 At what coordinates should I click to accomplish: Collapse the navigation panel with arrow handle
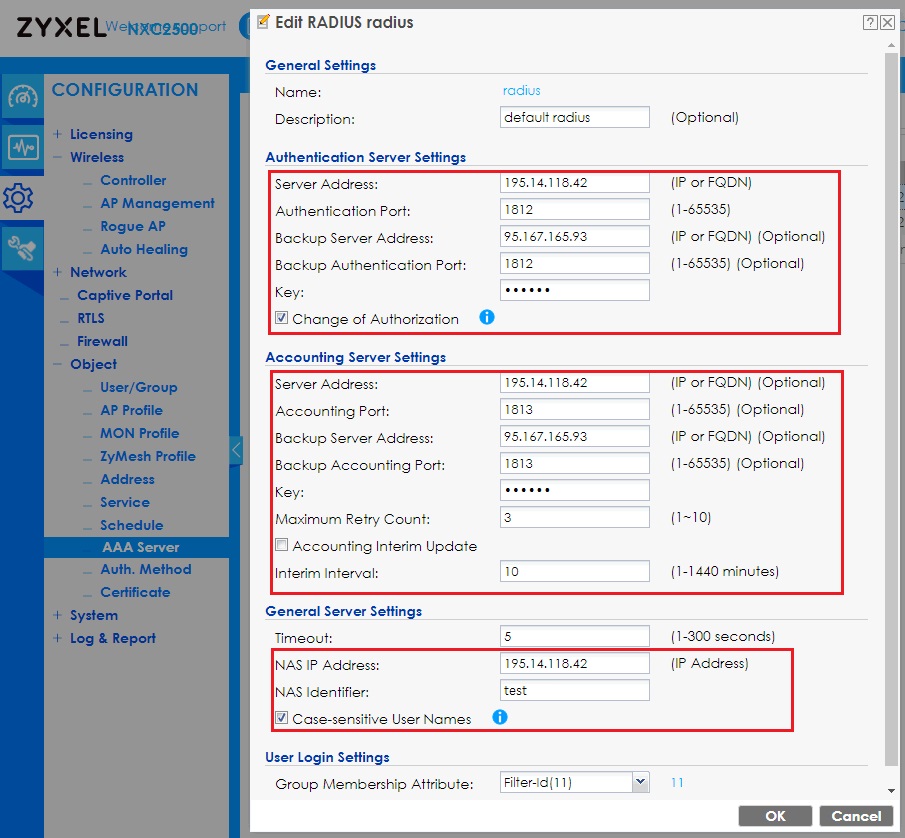coord(236,451)
